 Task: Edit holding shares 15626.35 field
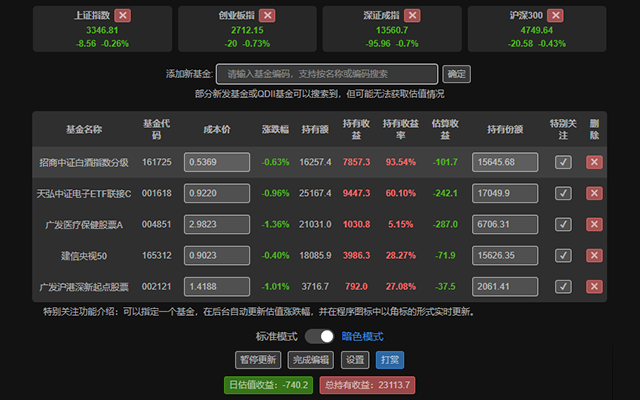point(505,256)
